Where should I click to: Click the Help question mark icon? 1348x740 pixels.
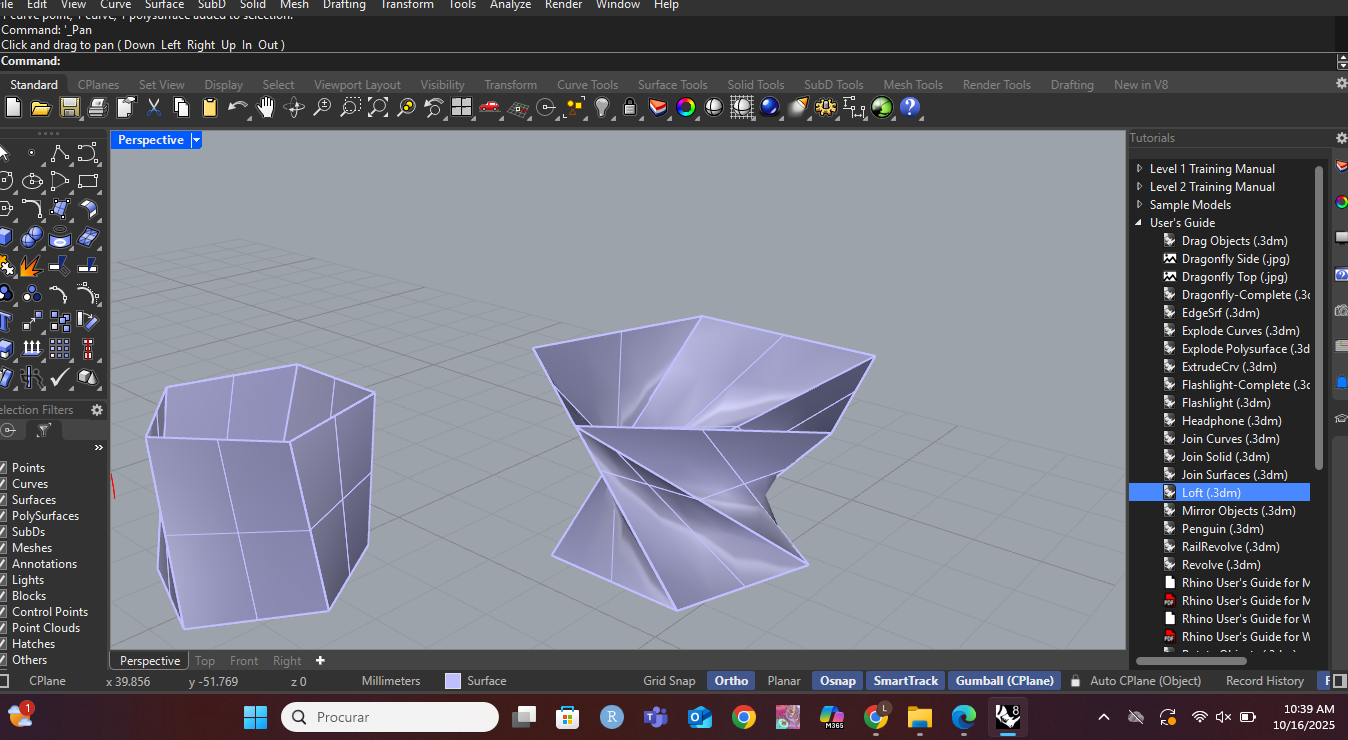tap(909, 108)
